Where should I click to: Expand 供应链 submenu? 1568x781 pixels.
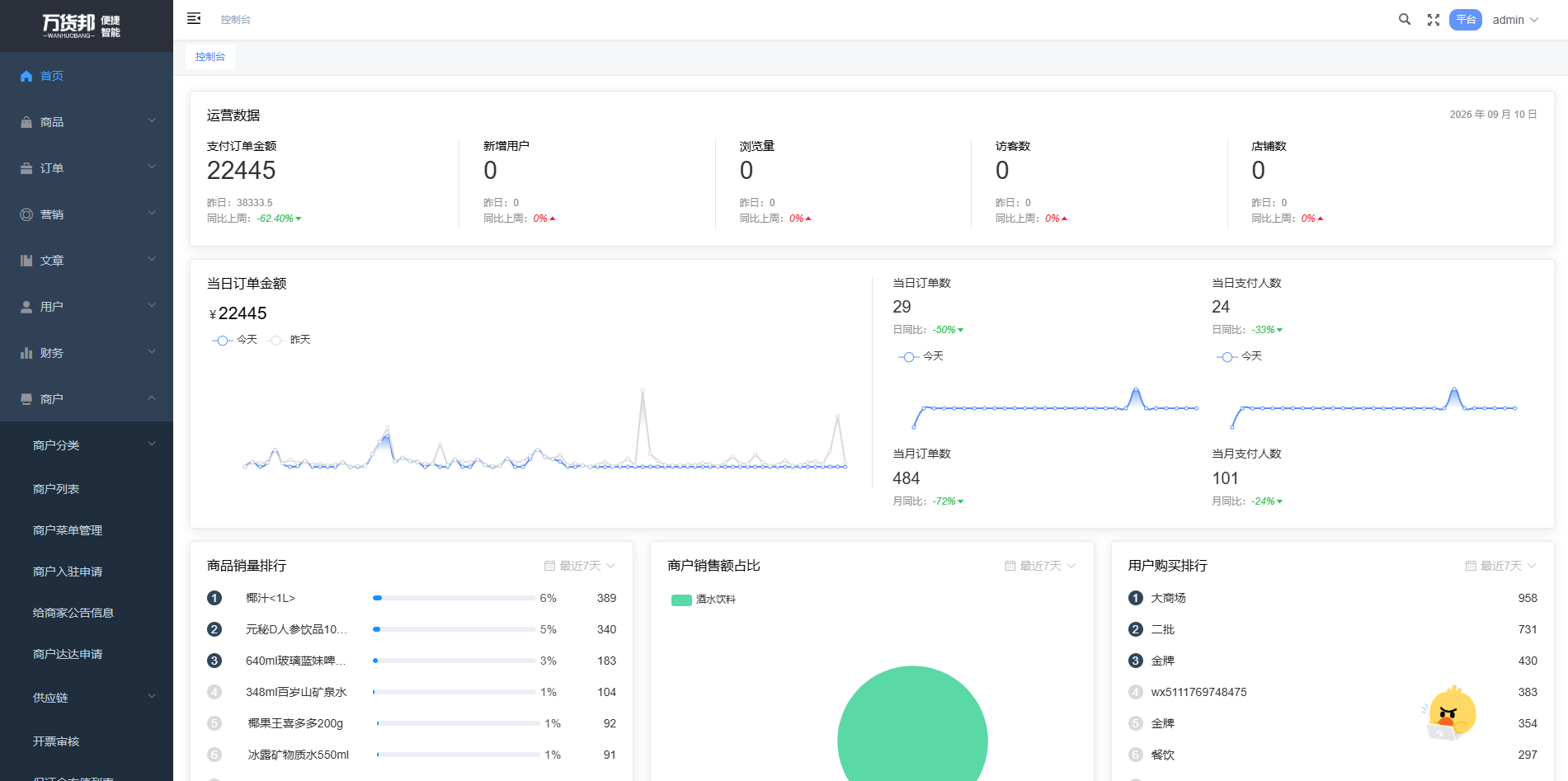[x=152, y=696]
